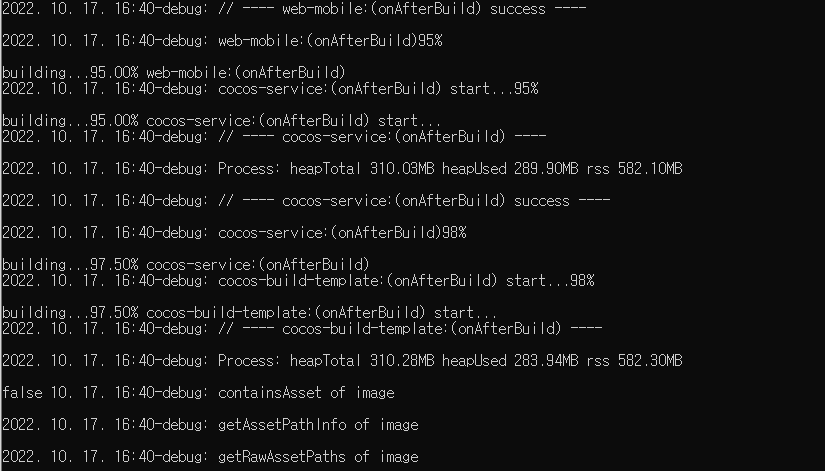Click the building 95.00% web-mobile line
Viewport: 825px width, 471px height.
pos(173,72)
